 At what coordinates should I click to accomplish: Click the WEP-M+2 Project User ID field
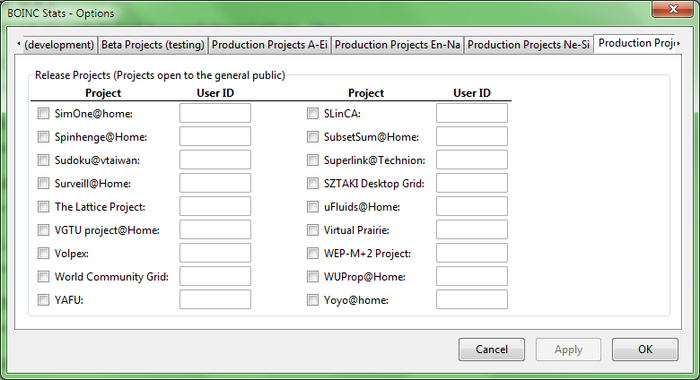click(472, 253)
